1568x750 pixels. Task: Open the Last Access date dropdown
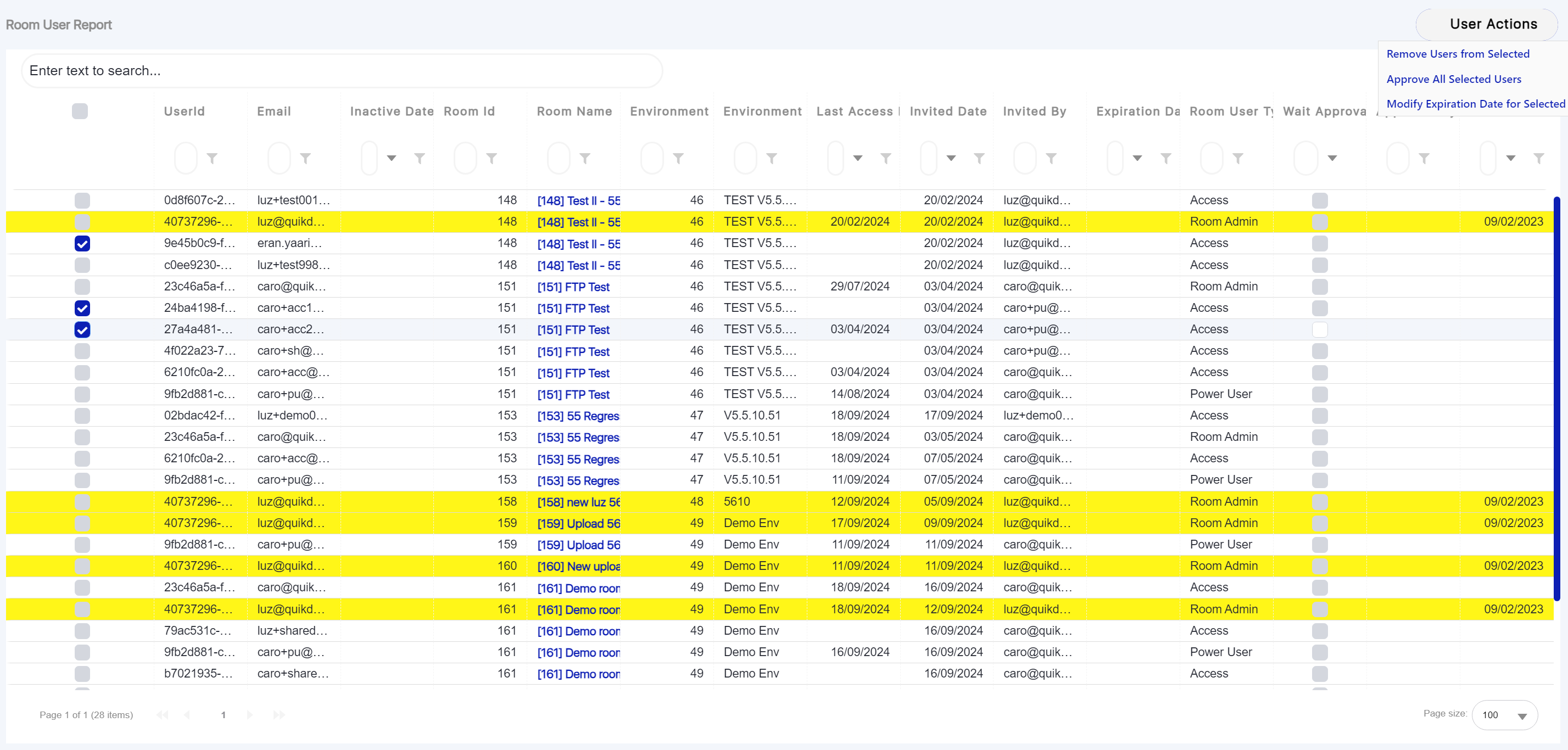(858, 158)
